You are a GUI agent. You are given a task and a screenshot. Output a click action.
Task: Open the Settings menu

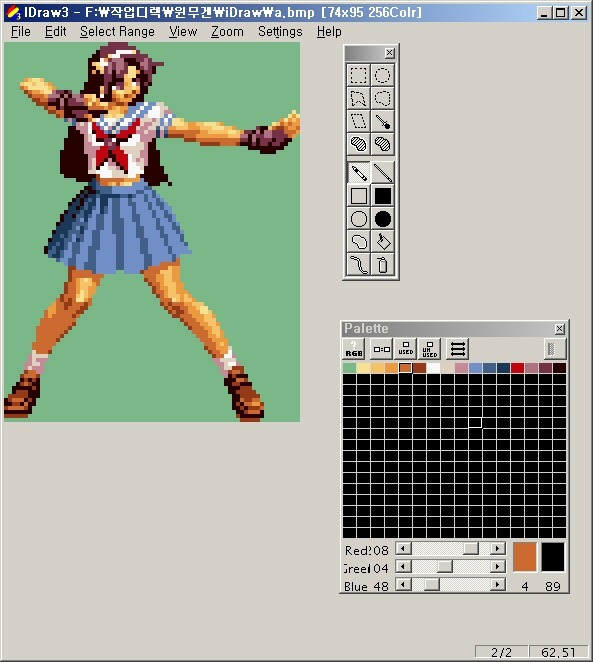(280, 32)
